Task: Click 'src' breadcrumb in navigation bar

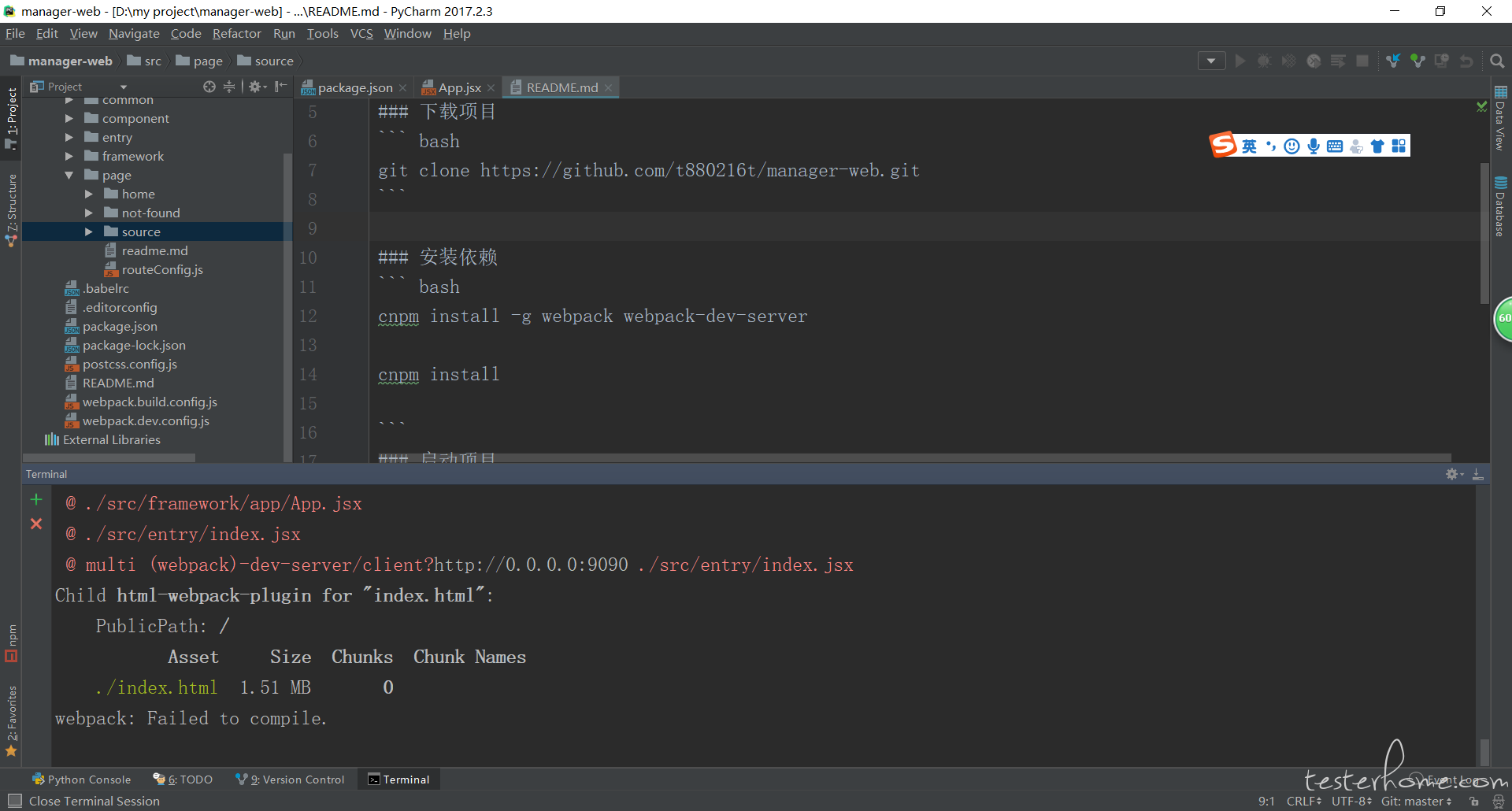Action: 144,61
